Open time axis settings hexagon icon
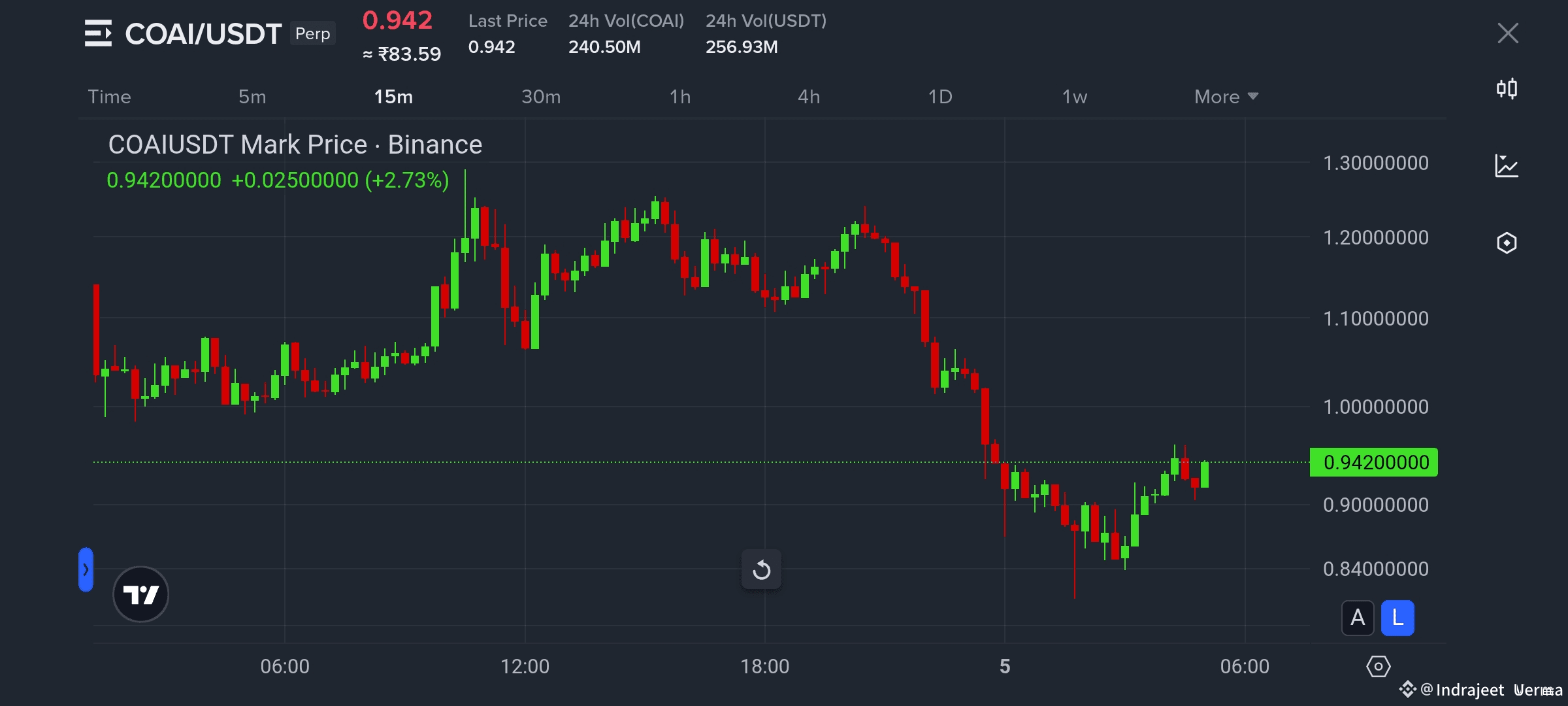The image size is (1568, 706). [1378, 667]
